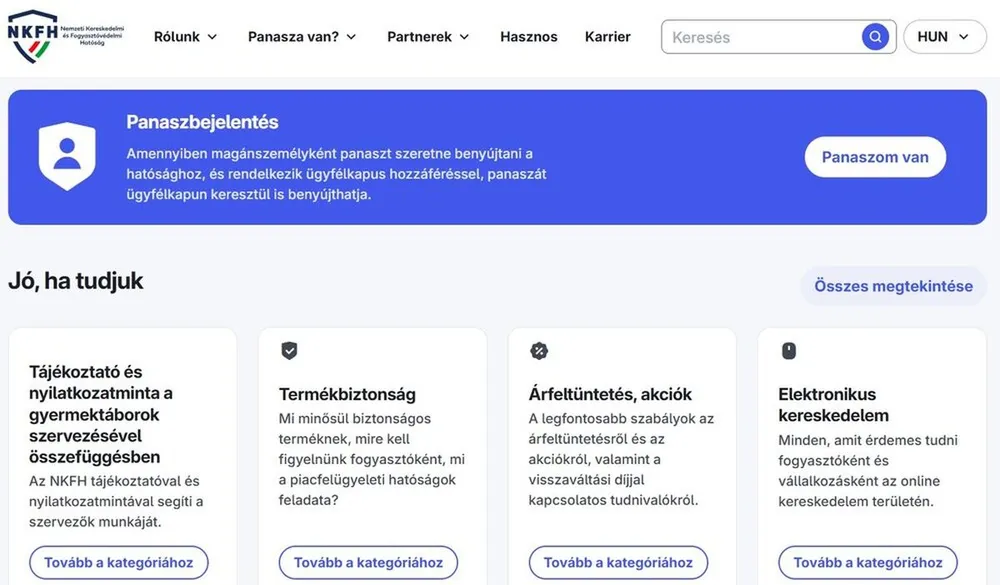The height and width of the screenshot is (585, 1000).
Task: Click Tovább a kategóriához under Árfeltüntetés, akciók
Action: pos(618,562)
